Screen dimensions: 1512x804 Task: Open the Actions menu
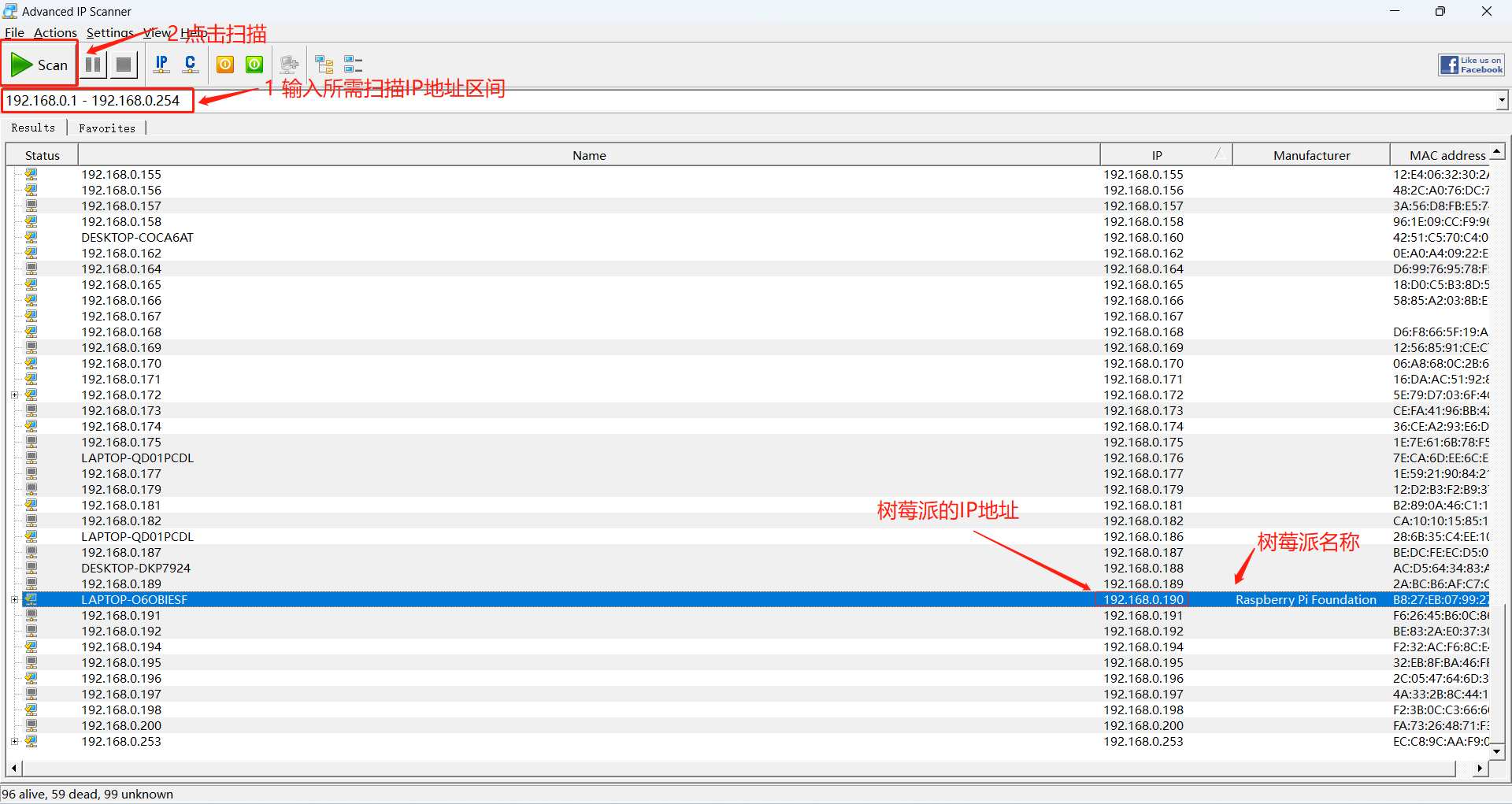[55, 32]
